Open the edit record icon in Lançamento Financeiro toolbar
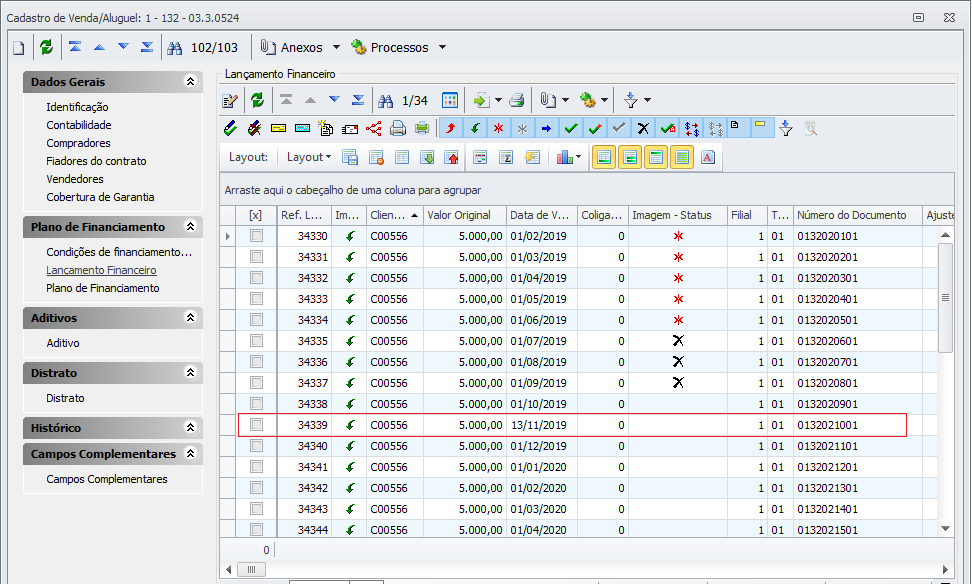This screenshot has width=972, height=584. pyautogui.click(x=230, y=100)
